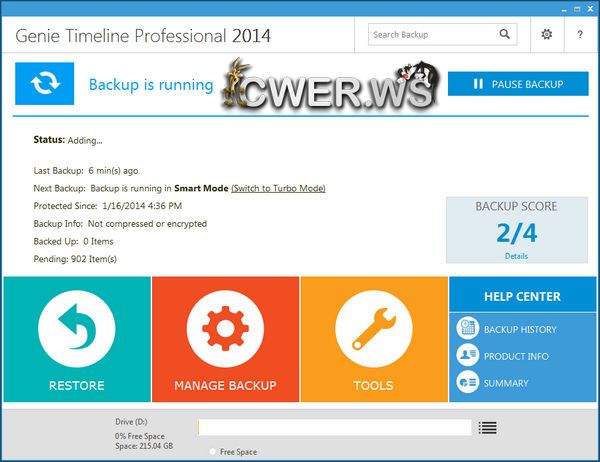This screenshot has width=600, height=462.
Task: Click the Backup History calendar icon
Action: [x=467, y=328]
